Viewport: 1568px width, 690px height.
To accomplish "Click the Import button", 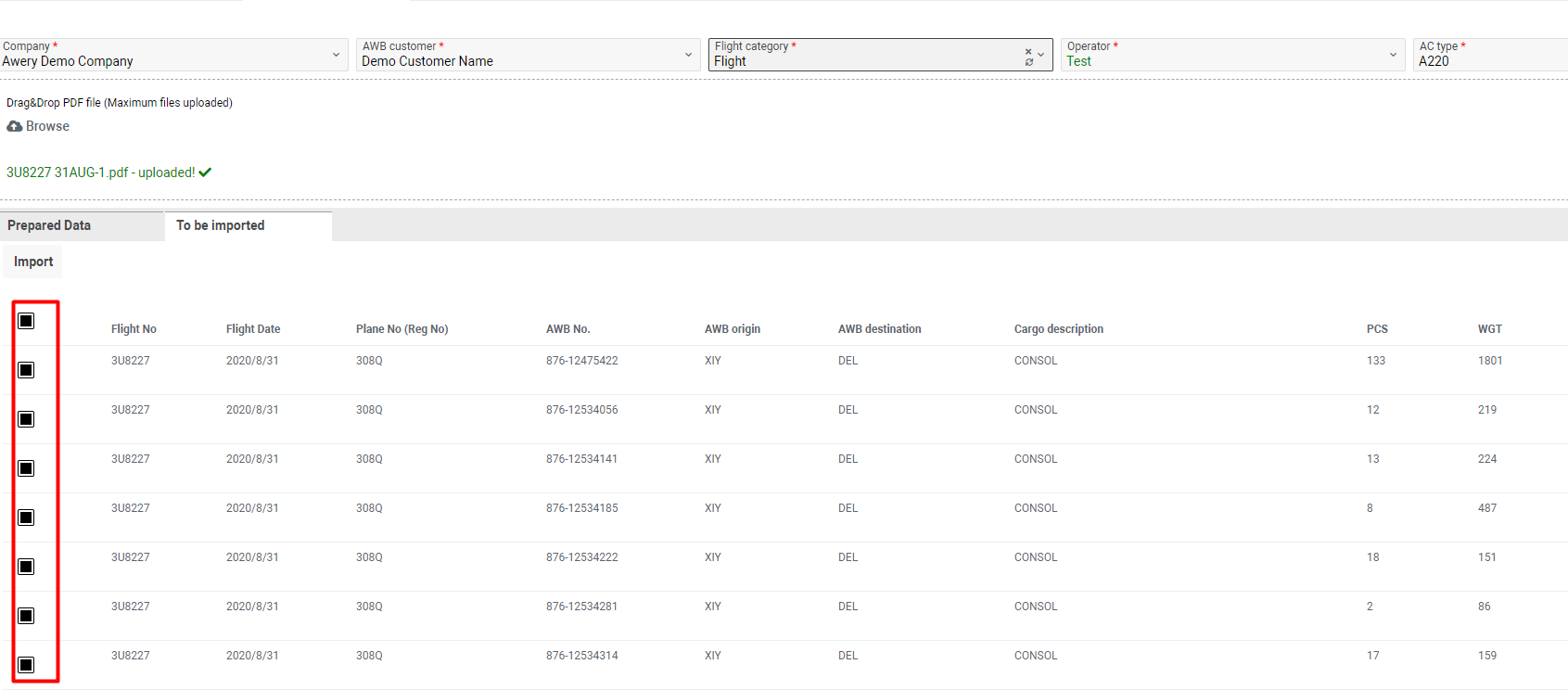I will 33,262.
